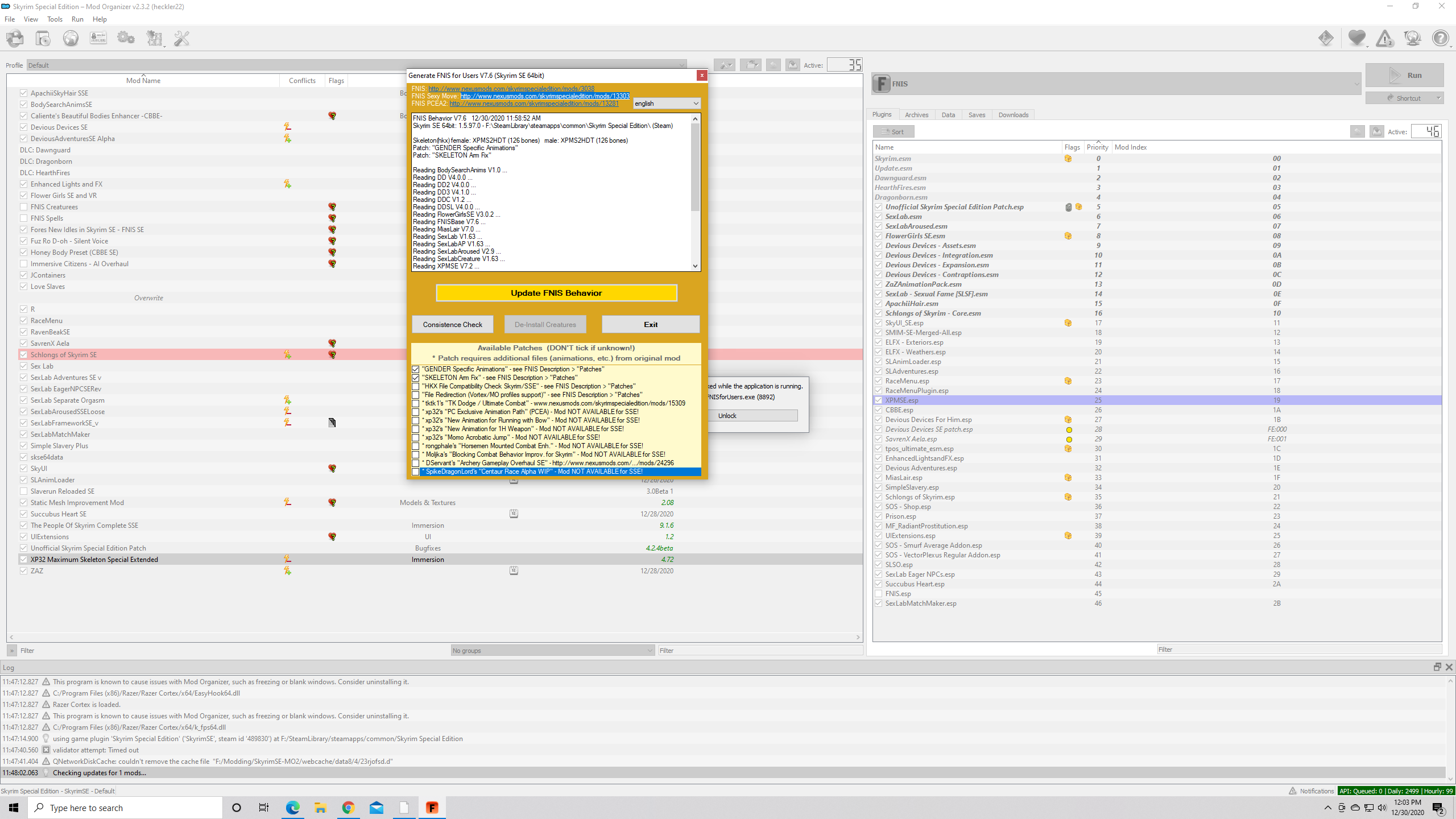Click the mod list horizontal scrollbar
Viewport: 1456px width, 819px height.
point(435,638)
